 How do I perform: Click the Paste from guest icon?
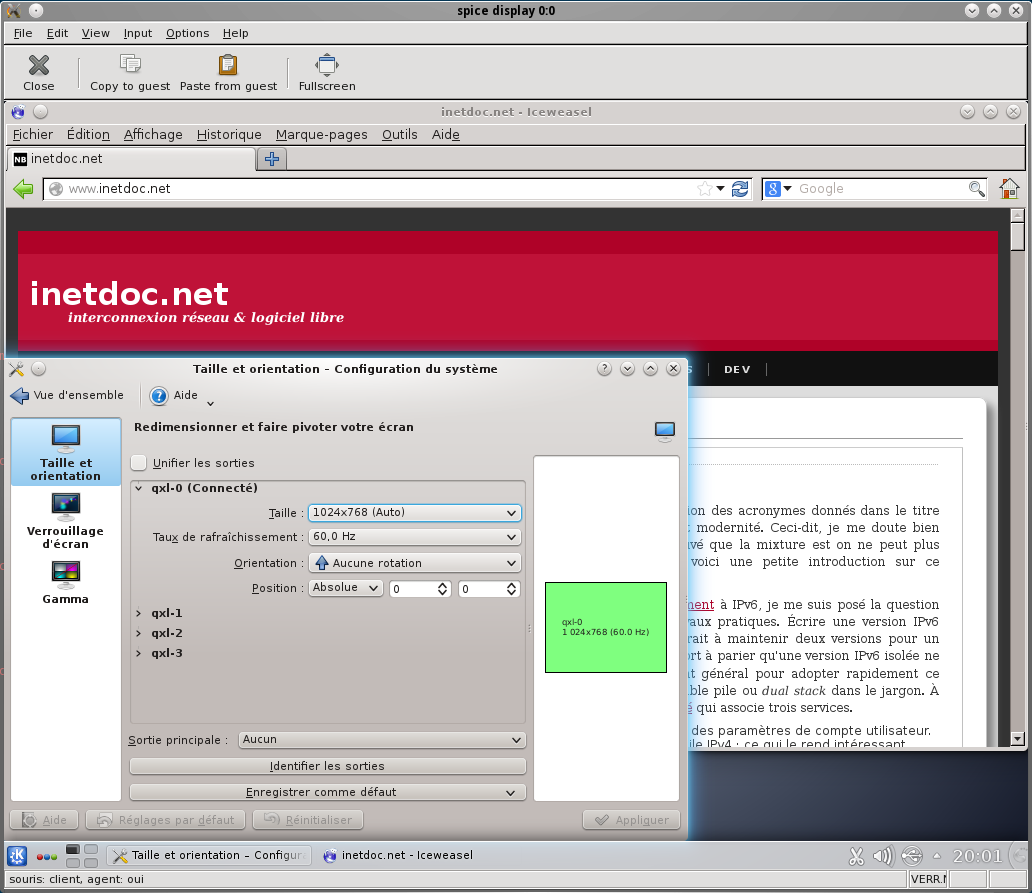pyautogui.click(x=228, y=66)
